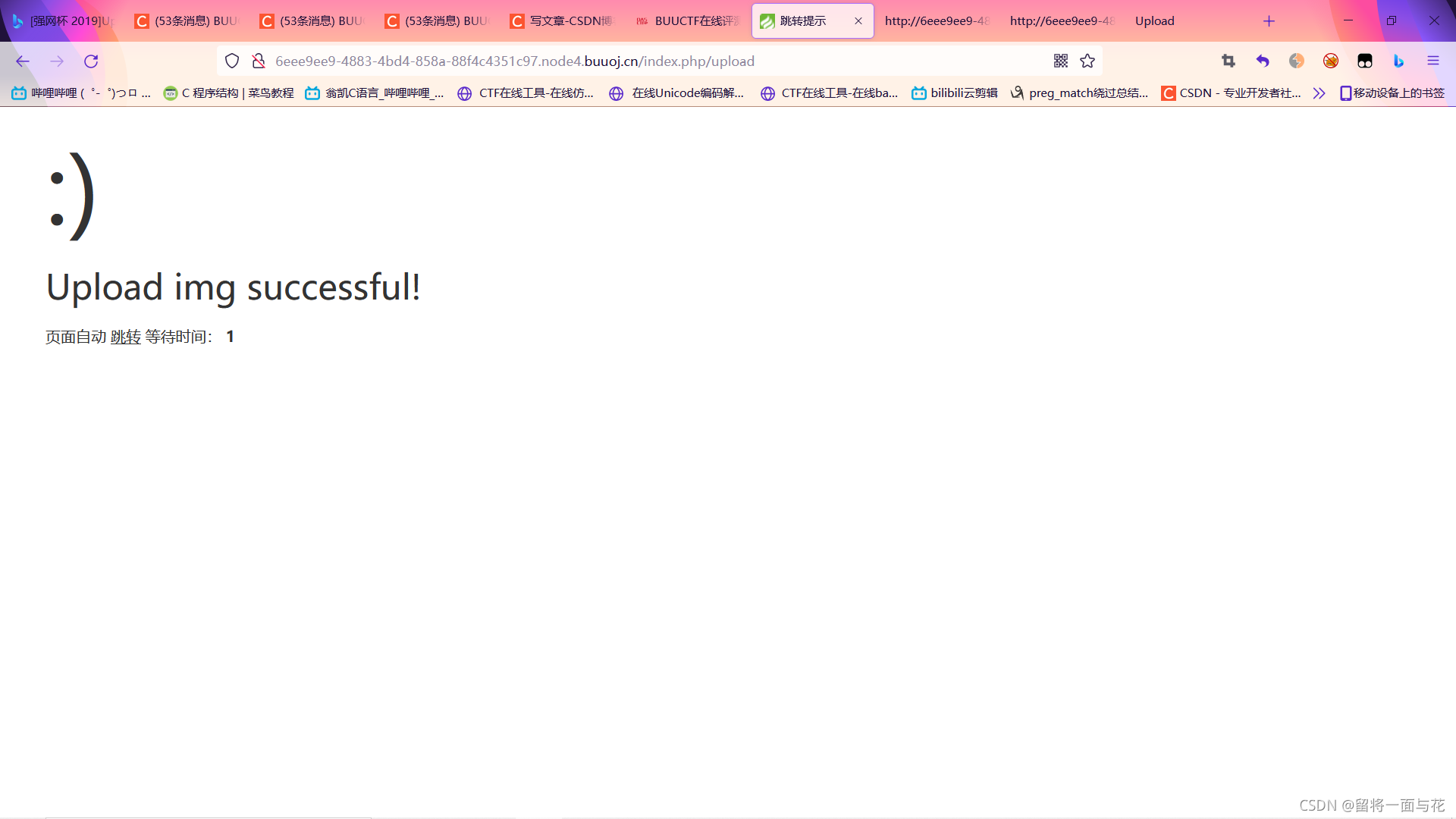
Task: Click the insecure connection lock icon
Action: click(x=259, y=61)
